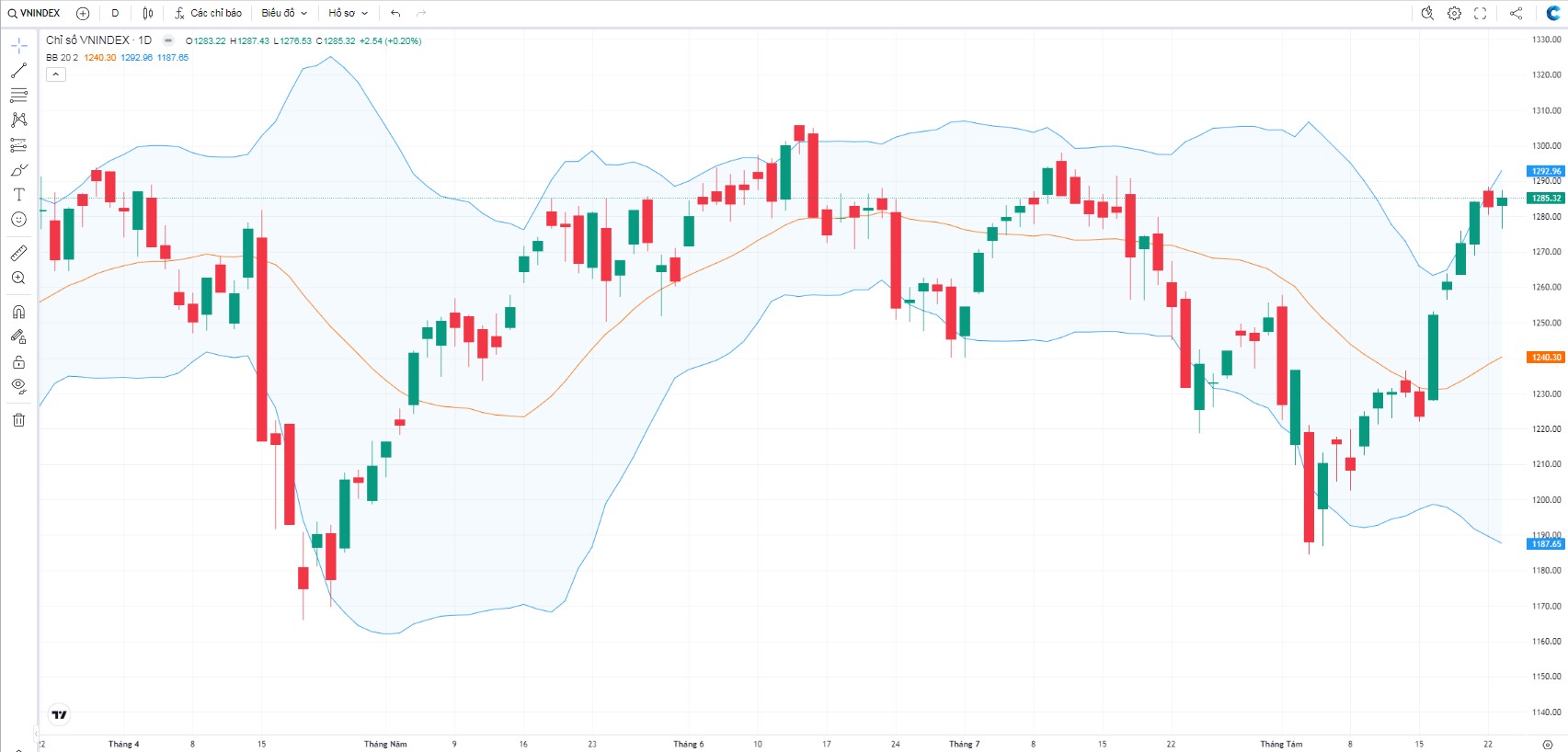Click the dash status icon beside the title
The width and height of the screenshot is (1568, 752).
168,40
